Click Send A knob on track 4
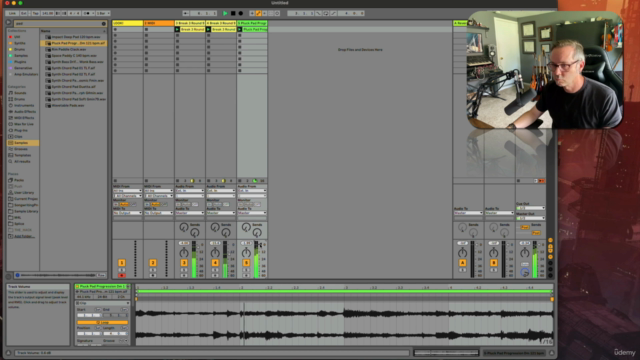 pyautogui.click(x=215, y=227)
